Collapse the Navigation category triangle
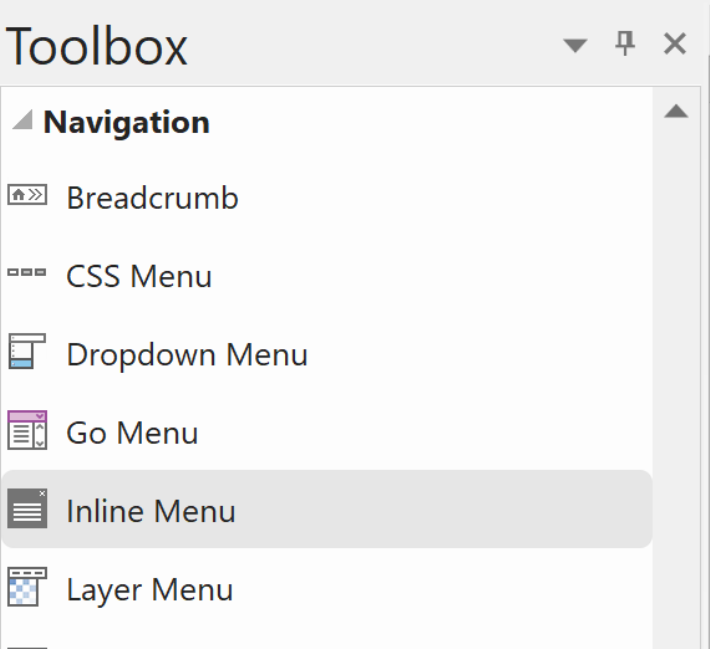Image resolution: width=711 pixels, height=650 pixels. [22, 122]
